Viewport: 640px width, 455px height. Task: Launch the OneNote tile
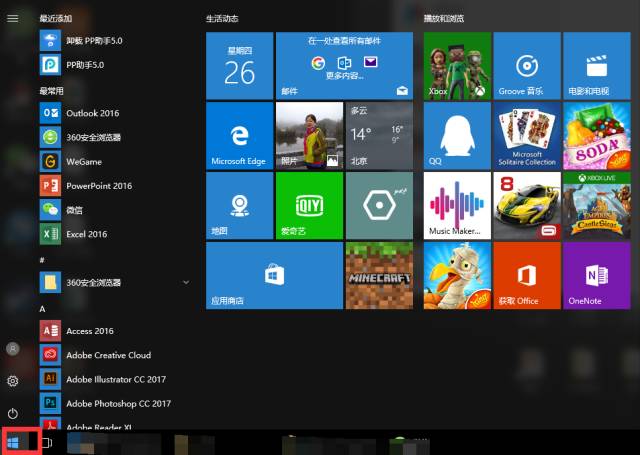[597, 276]
